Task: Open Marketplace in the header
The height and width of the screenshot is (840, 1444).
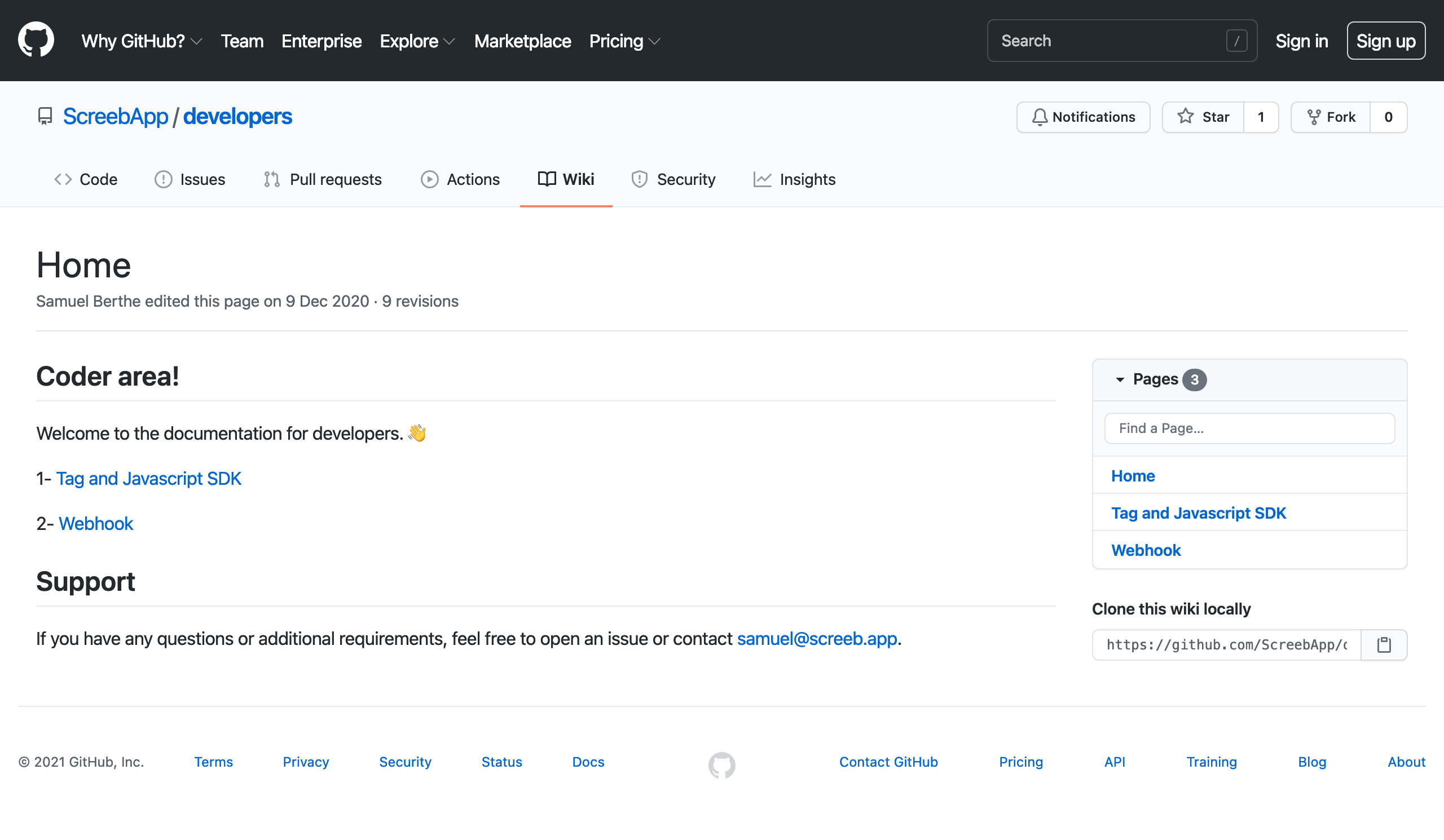Action: [x=522, y=41]
